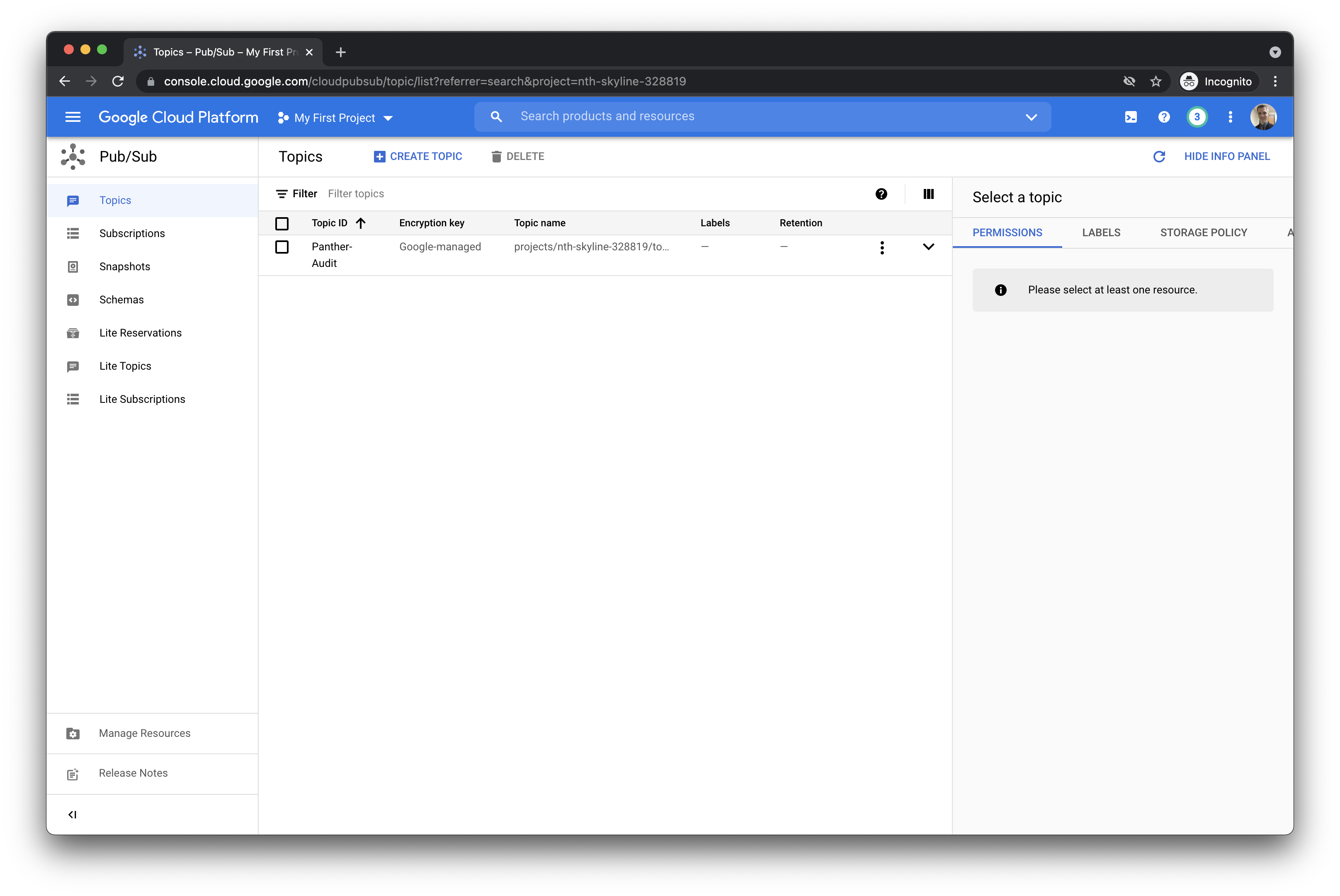The width and height of the screenshot is (1340, 896).
Task: Activate the Cloud Shell terminal icon
Action: (x=1131, y=116)
